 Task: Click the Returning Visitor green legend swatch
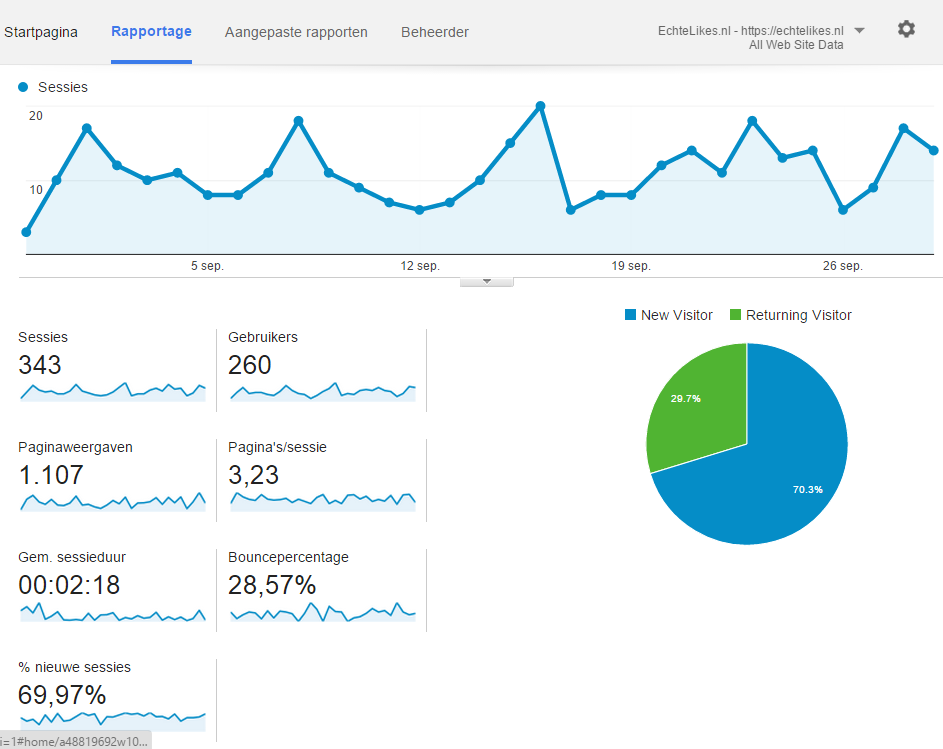click(x=735, y=315)
